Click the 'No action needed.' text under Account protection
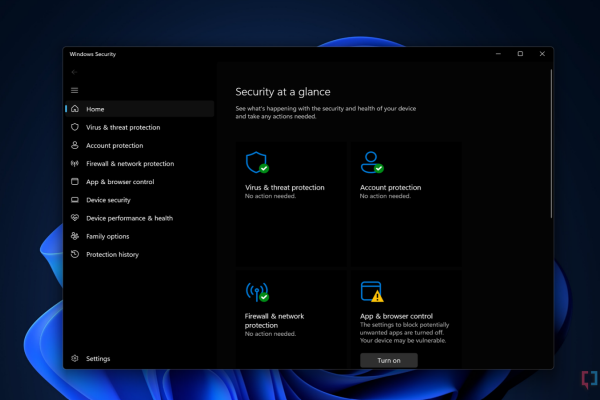This screenshot has height=400, width=600. pos(385,196)
